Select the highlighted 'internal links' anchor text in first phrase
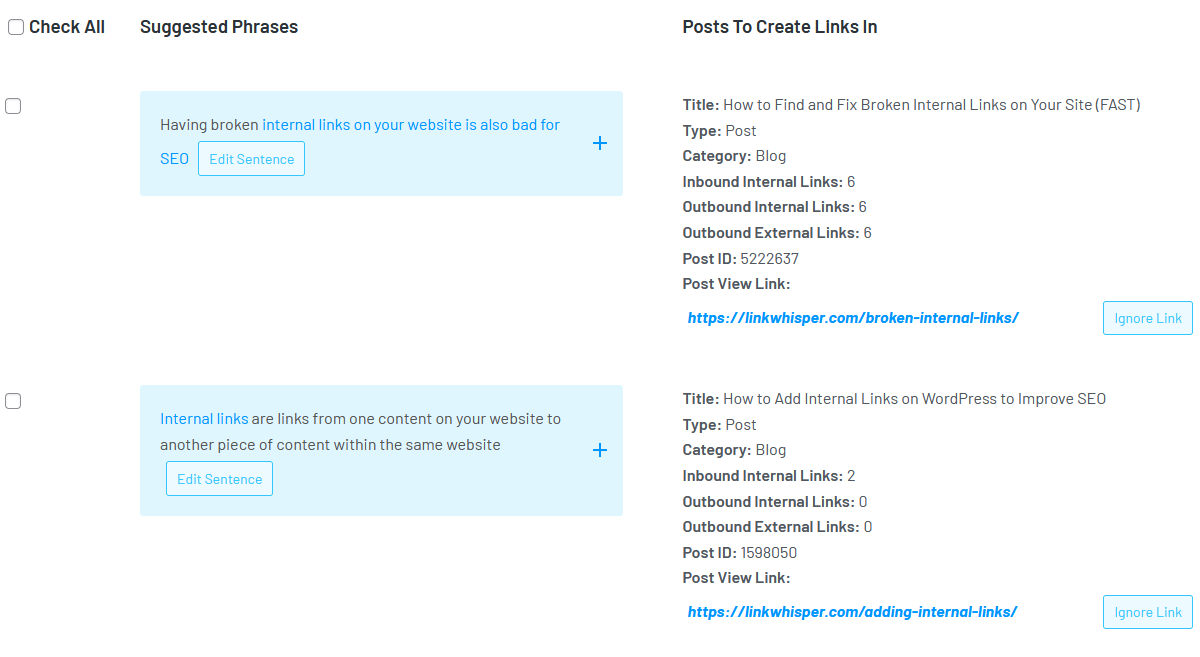Screen dimensions: 1200x657 pyautogui.click(x=312, y=124)
